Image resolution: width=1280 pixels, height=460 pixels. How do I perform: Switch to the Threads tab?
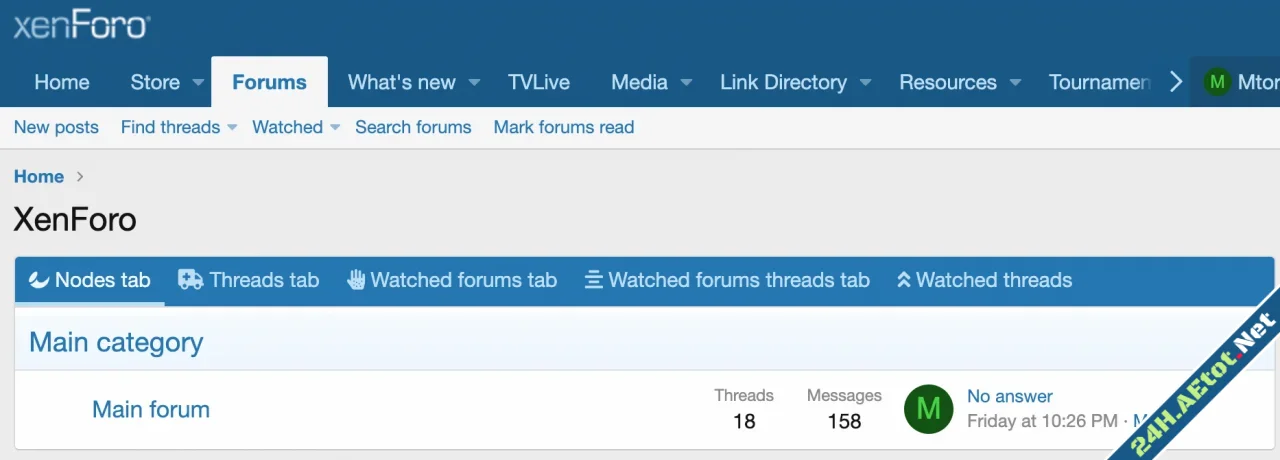249,280
